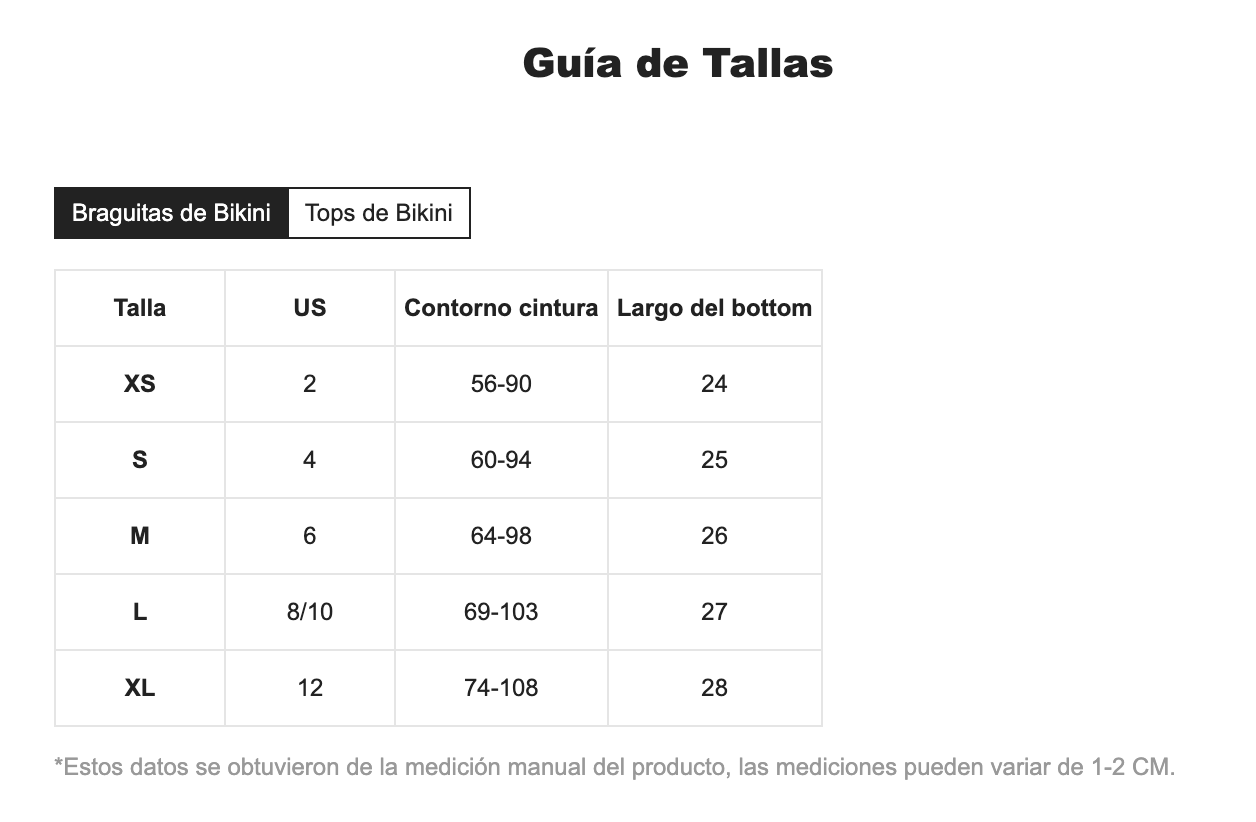Click the Guía de Tallas heading
The image size is (1256, 822).
(x=677, y=63)
